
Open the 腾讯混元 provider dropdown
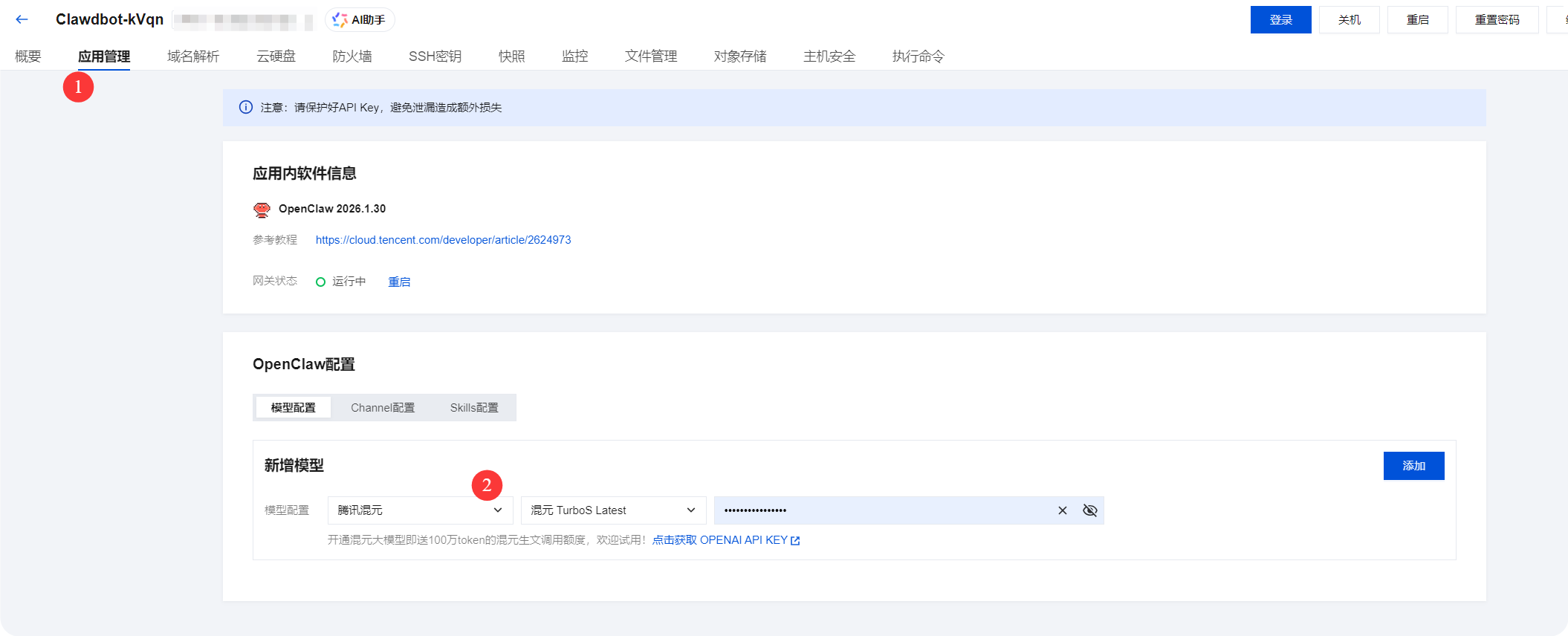[420, 510]
